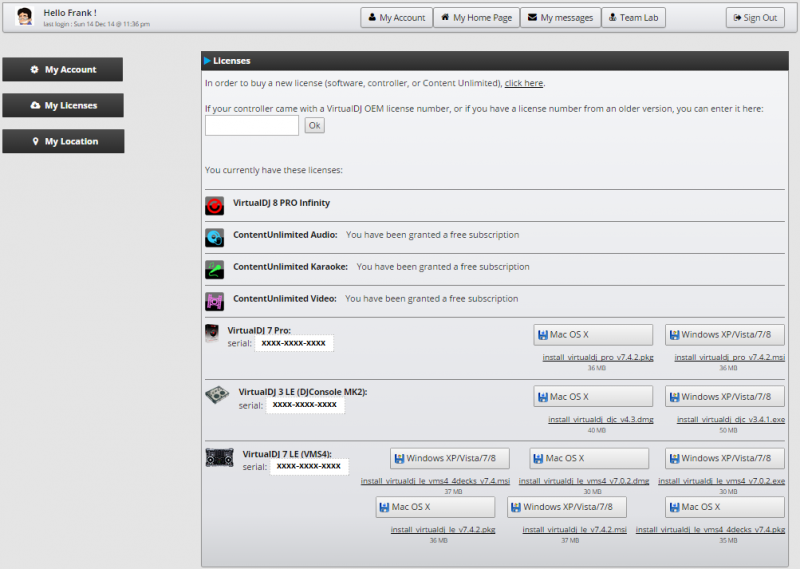Click the ContentUnlimited Audio icon

tap(214, 238)
